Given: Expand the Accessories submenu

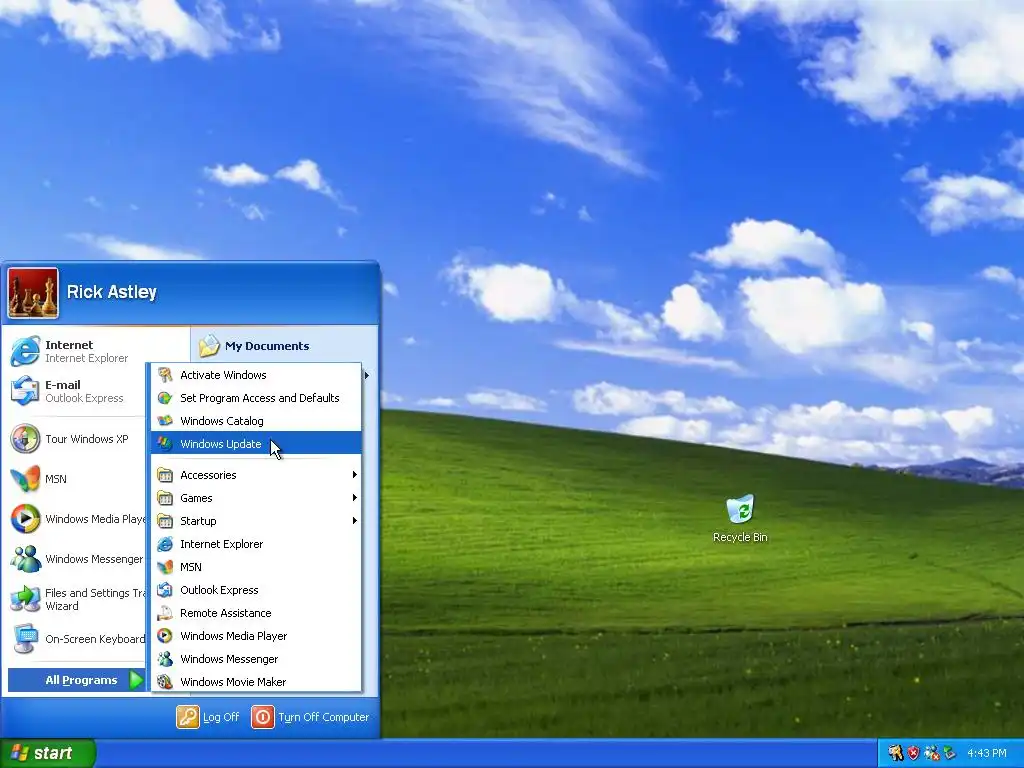Looking at the screenshot, I should [x=256, y=475].
